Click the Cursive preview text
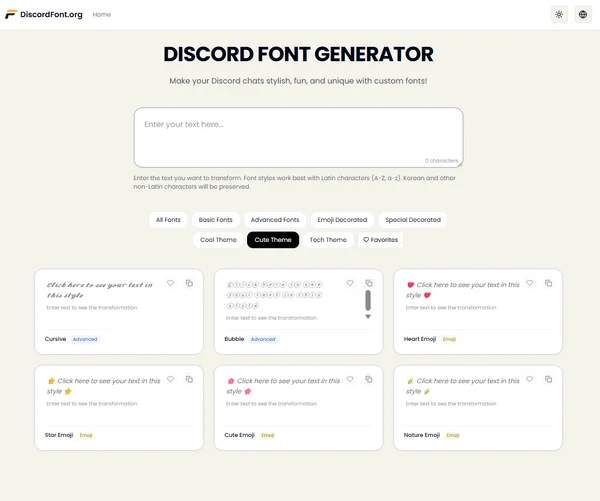 (x=99, y=290)
